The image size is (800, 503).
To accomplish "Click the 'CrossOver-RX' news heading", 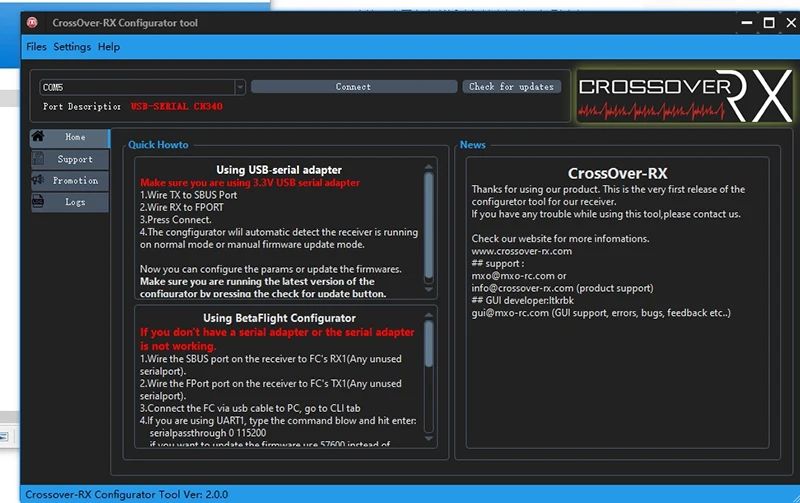I will (617, 173).
